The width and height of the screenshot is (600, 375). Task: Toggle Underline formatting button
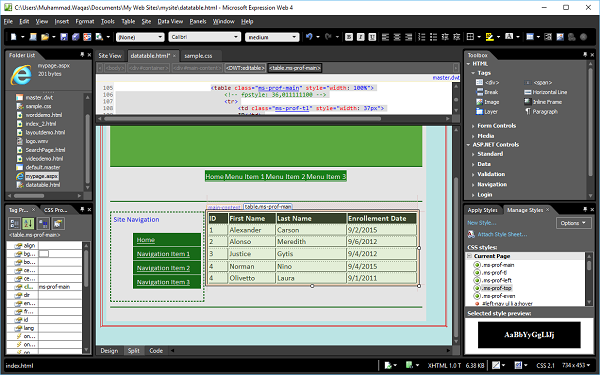pyautogui.click(x=372, y=37)
